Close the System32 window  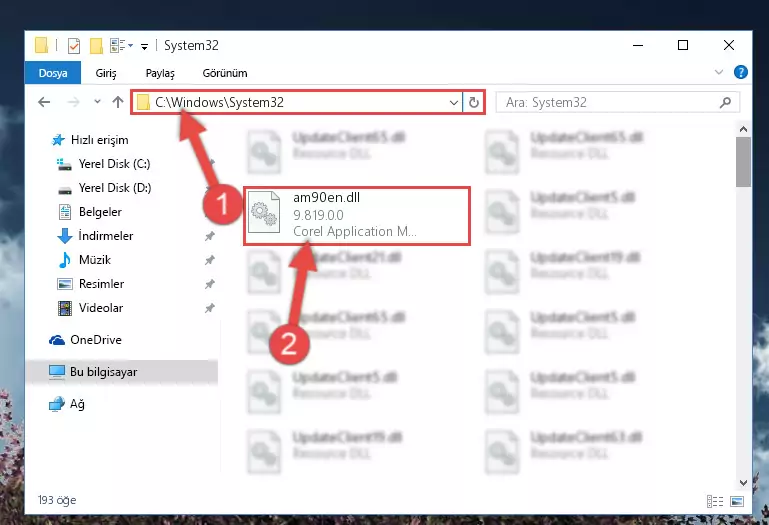pos(729,46)
